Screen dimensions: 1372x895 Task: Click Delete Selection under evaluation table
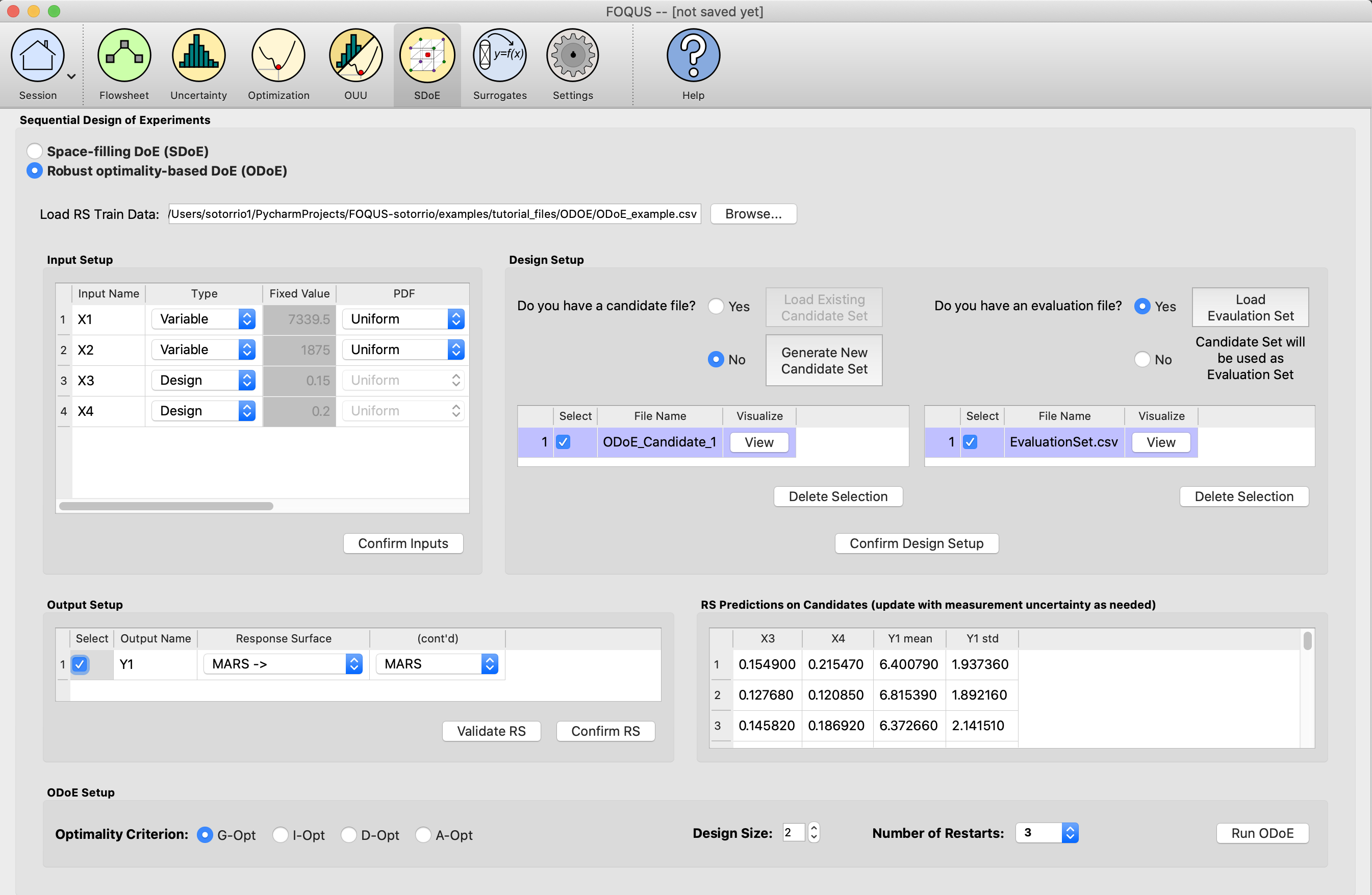tap(1244, 496)
